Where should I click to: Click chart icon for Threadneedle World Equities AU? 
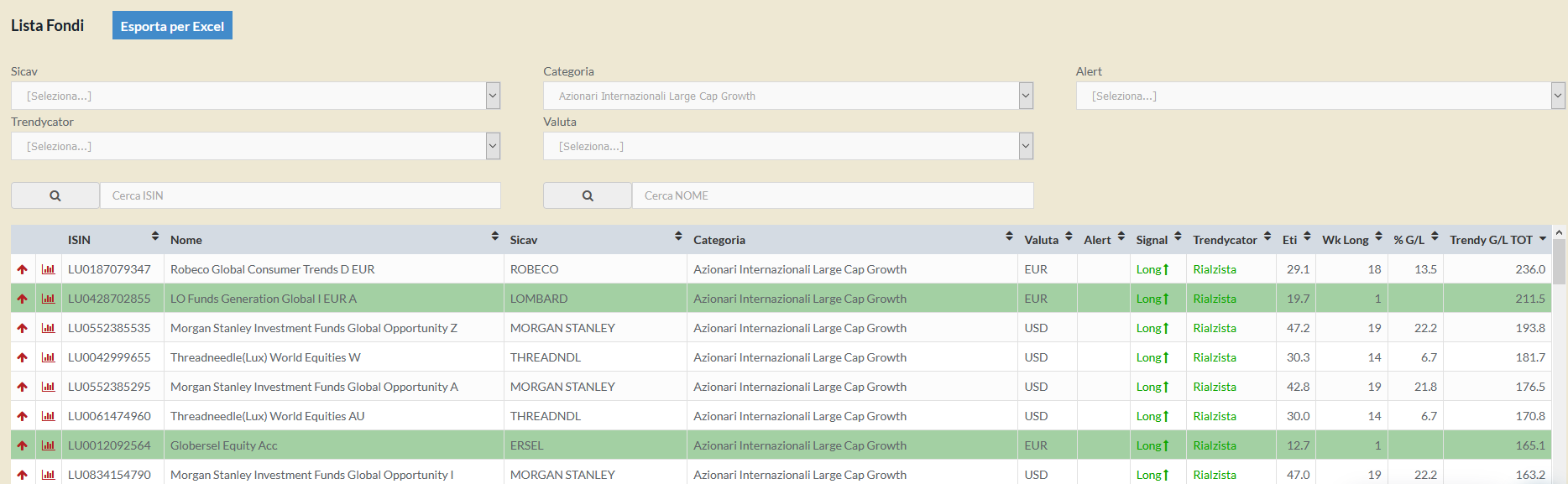tap(49, 416)
